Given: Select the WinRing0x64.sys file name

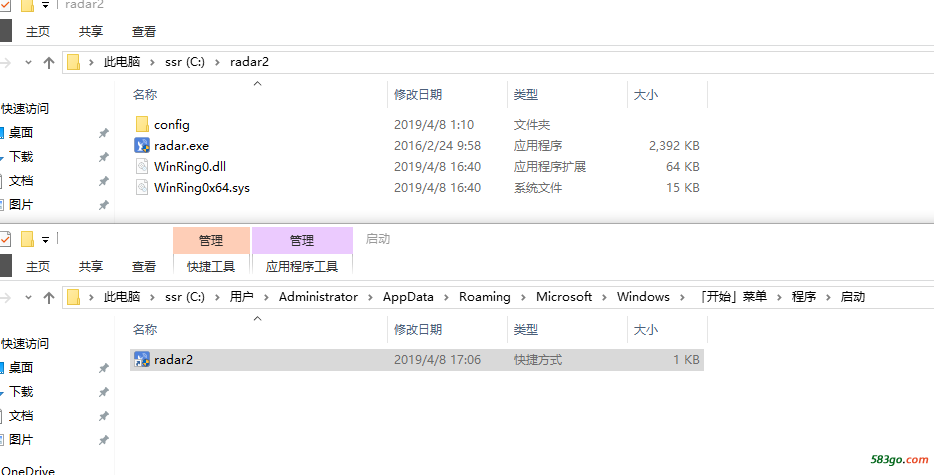Looking at the screenshot, I should click(202, 187).
